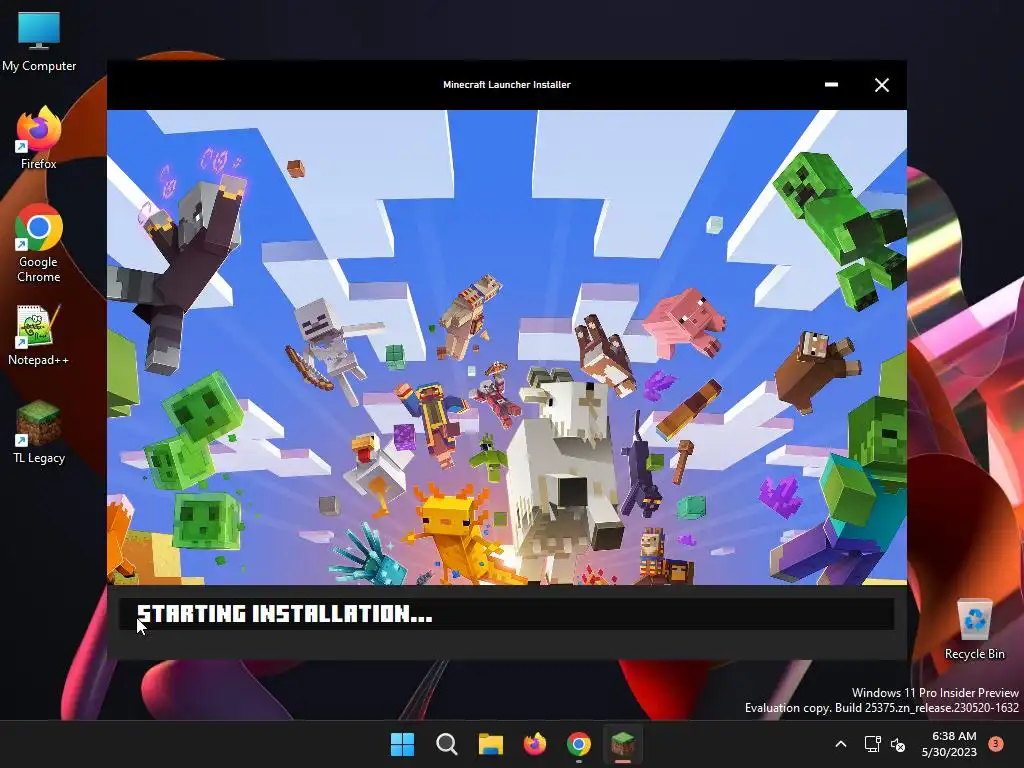Open File Explorer from taskbar

point(490,744)
